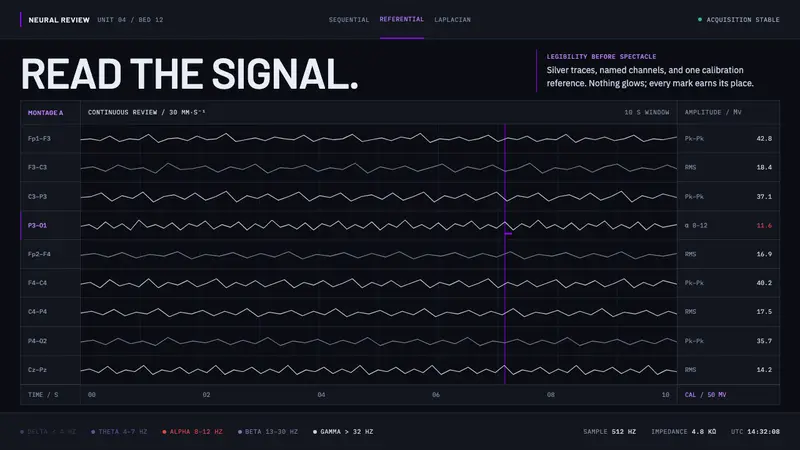Toggle the Beta 13-30 Hz band
Image resolution: width=800 pixels, height=450 pixels.
tap(268, 432)
